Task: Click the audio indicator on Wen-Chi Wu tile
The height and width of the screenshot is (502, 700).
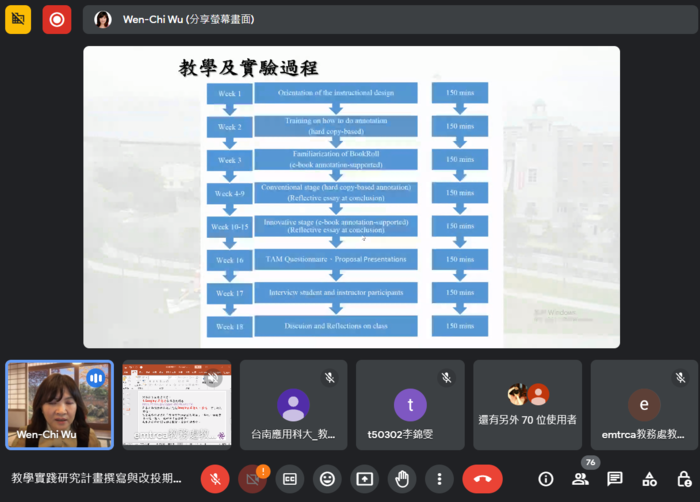Action: 96,378
